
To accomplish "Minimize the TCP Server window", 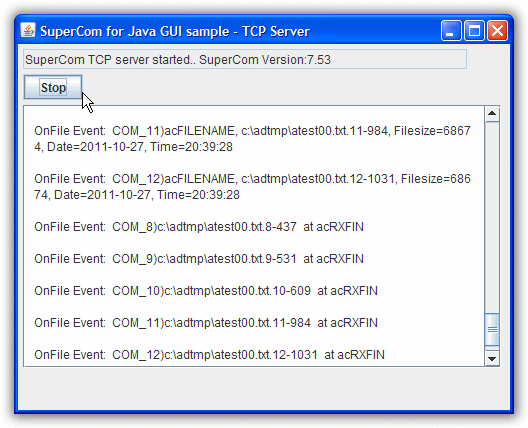I will (x=451, y=31).
